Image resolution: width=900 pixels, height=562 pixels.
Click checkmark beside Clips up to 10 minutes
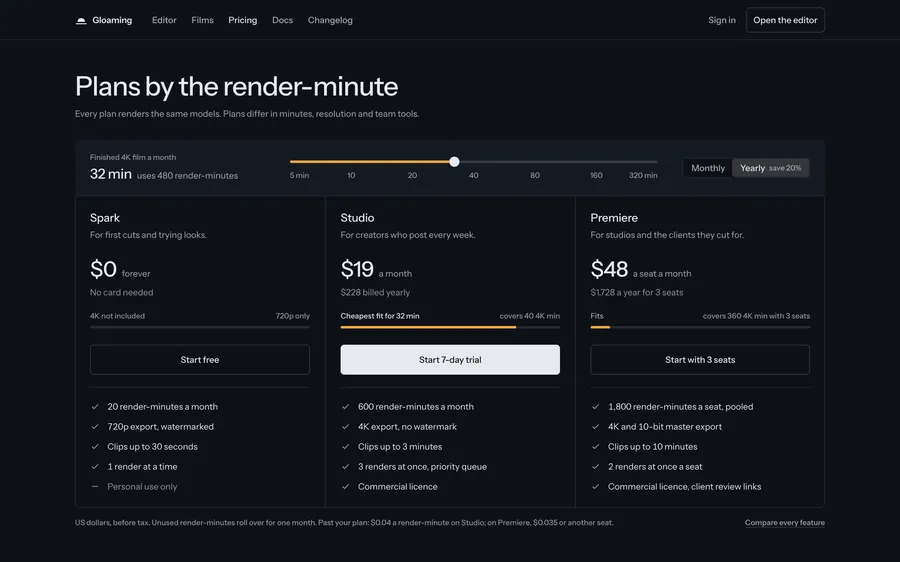pos(595,447)
